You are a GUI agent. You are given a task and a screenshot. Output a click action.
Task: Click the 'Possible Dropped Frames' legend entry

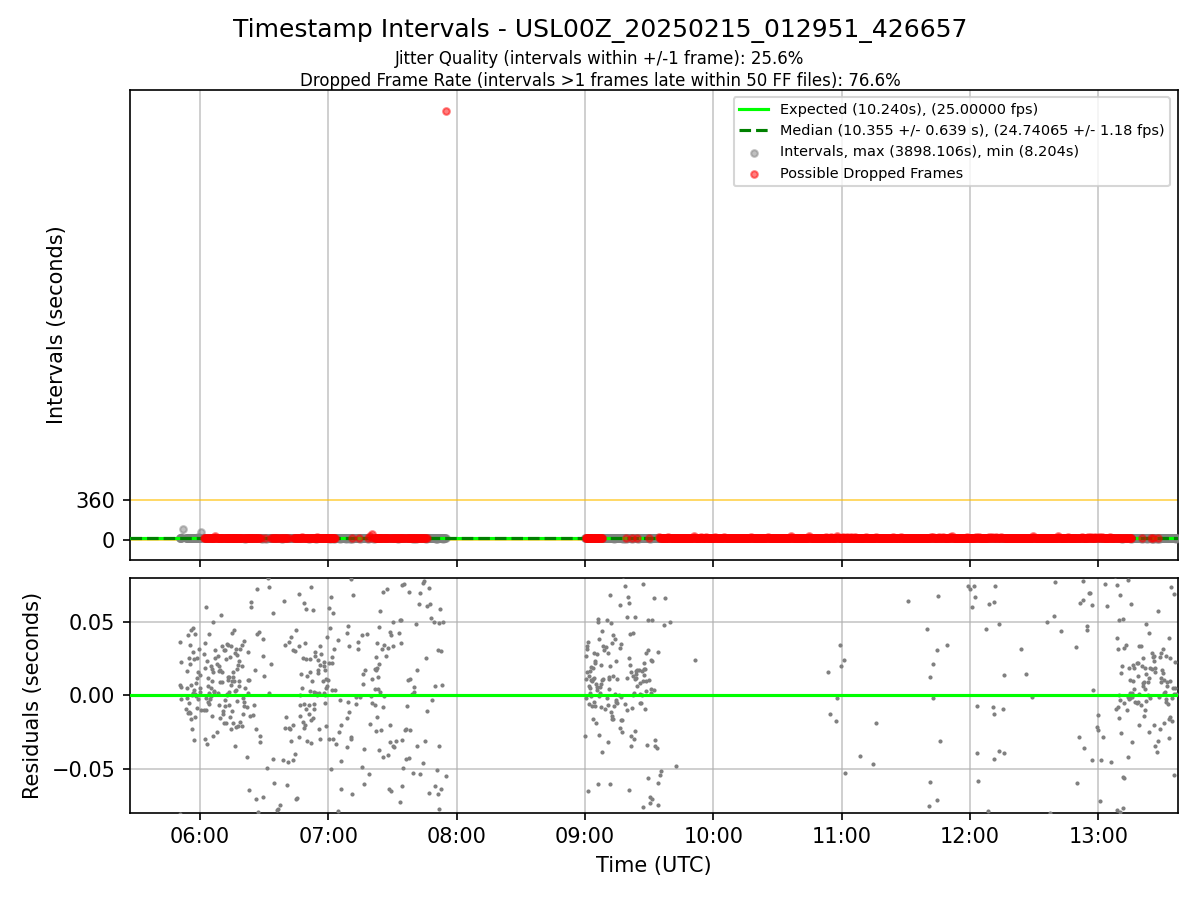871,173
